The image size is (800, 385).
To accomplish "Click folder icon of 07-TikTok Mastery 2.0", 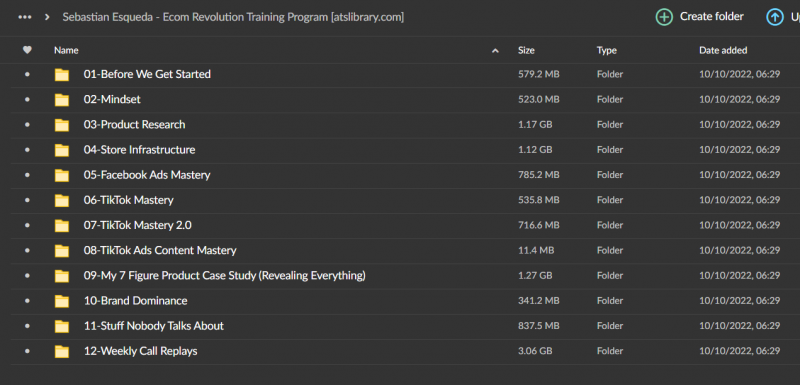I will pyautogui.click(x=62, y=225).
